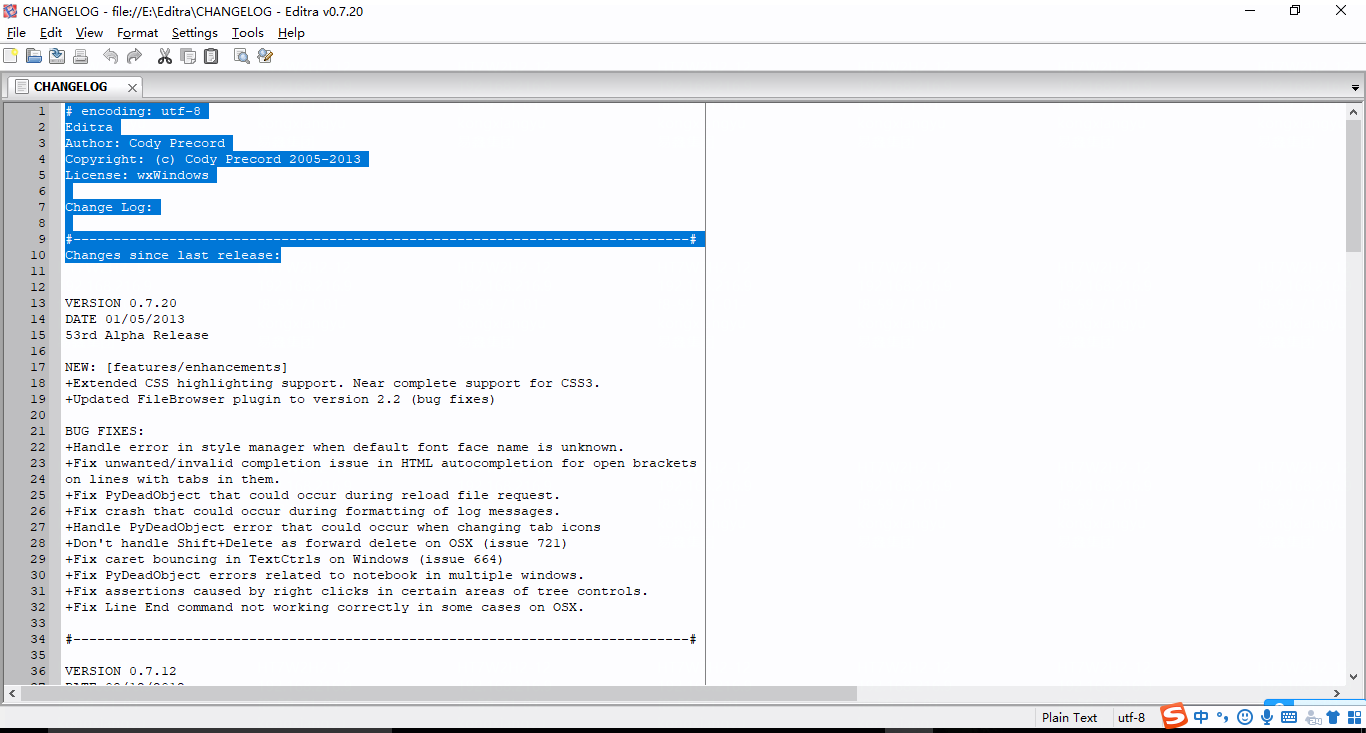
Task: Click the Print toolbar icon
Action: point(80,56)
